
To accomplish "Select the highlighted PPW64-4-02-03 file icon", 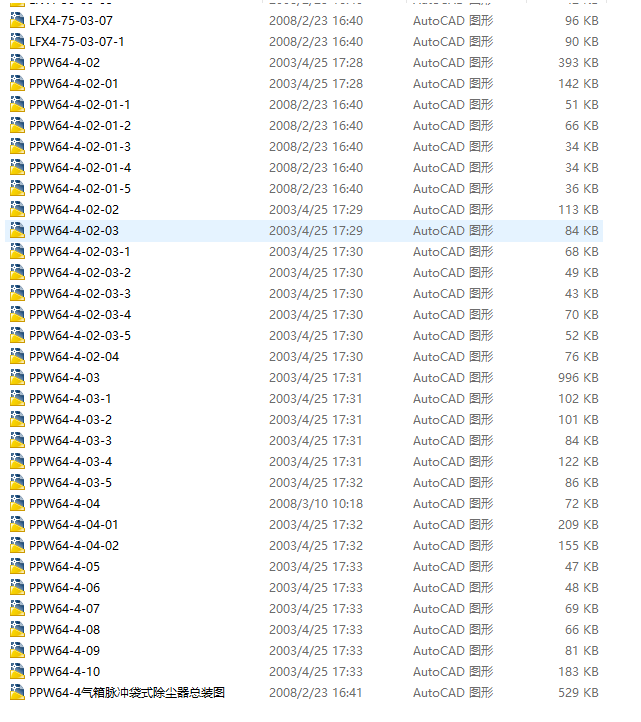I will tap(17, 231).
